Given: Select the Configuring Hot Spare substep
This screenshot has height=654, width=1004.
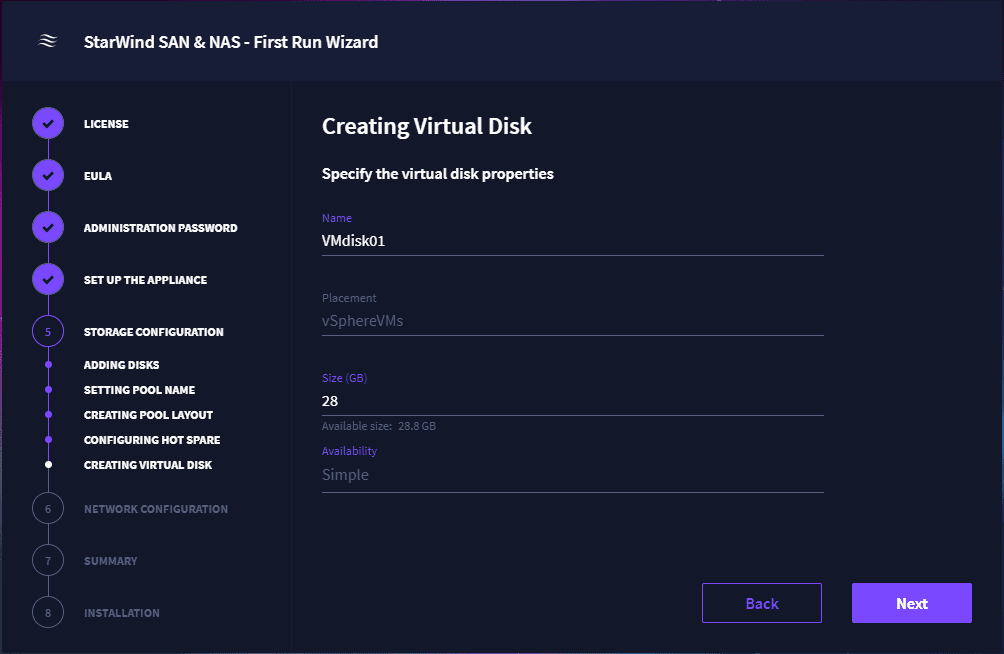Looking at the screenshot, I should tap(152, 439).
